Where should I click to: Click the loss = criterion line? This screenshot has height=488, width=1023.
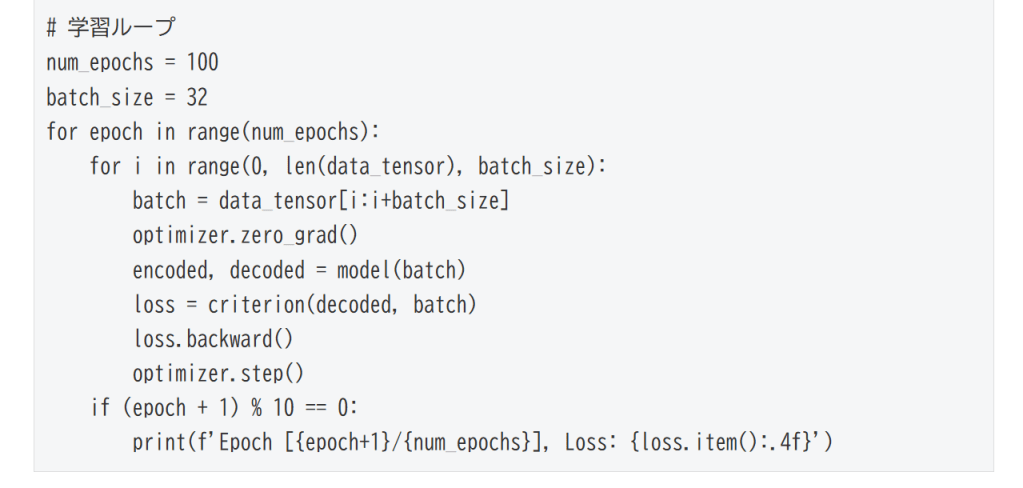[304, 305]
